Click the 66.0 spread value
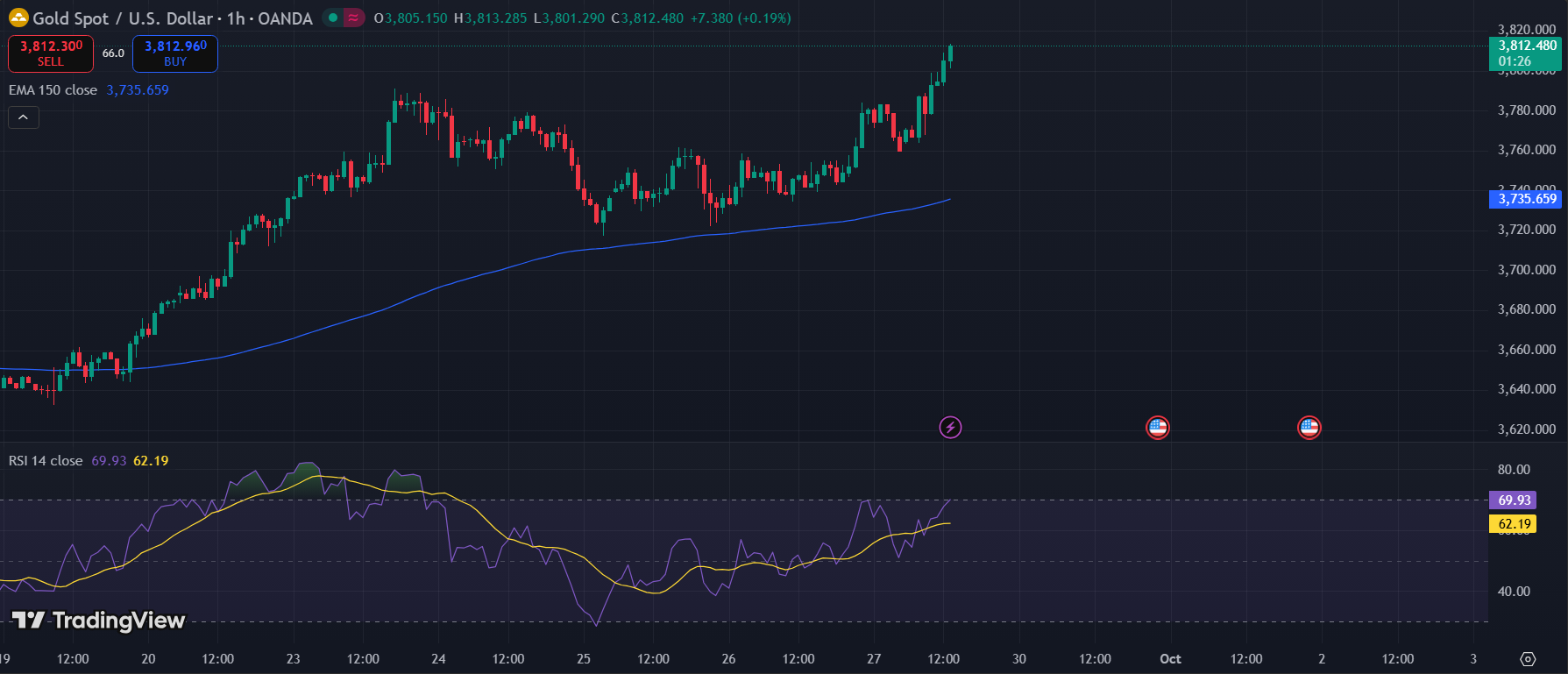Viewport: 1568px width, 674px height. click(113, 53)
